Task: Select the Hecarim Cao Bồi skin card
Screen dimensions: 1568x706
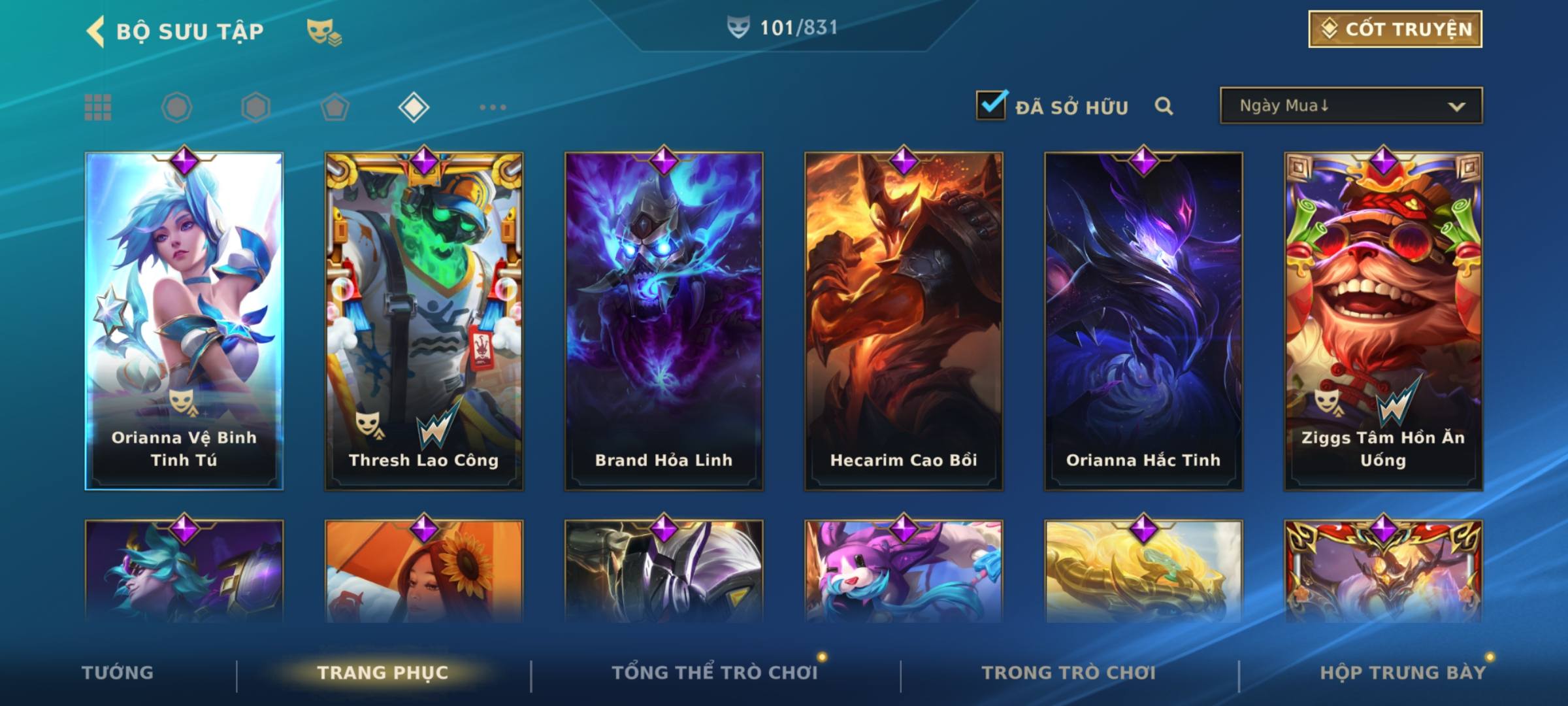Action: point(904,320)
